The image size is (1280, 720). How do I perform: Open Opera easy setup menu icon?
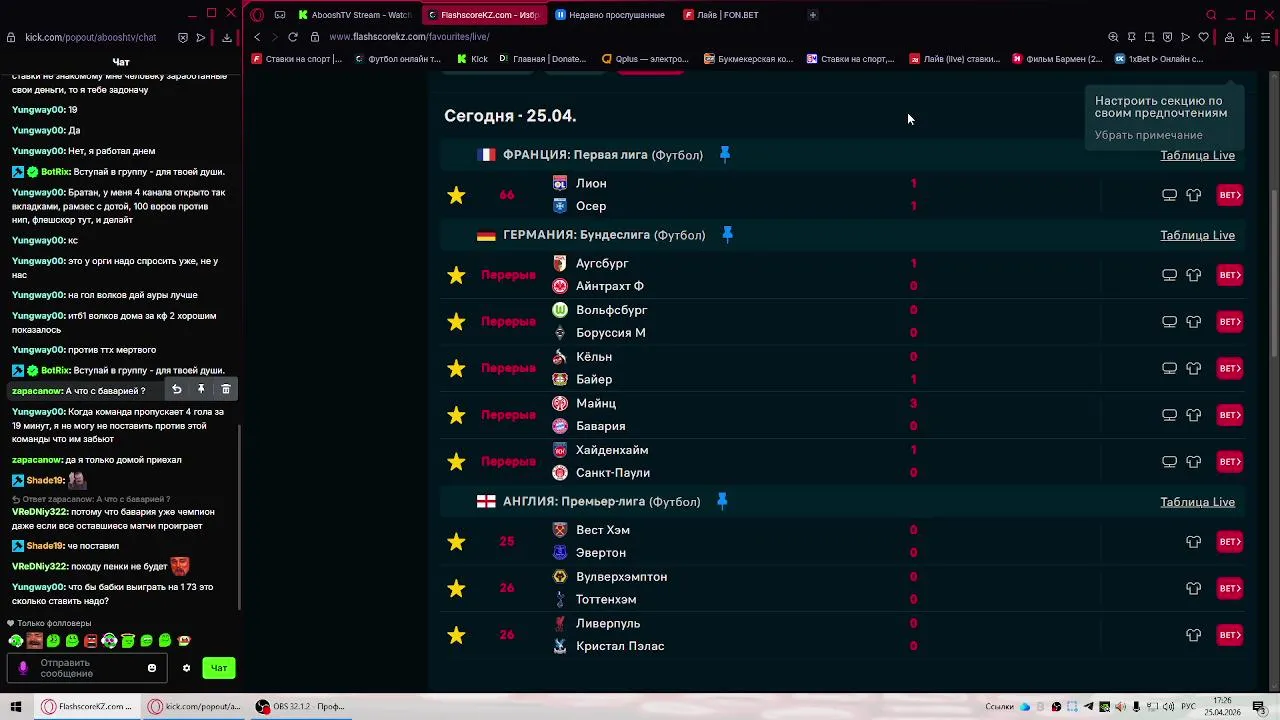tap(1266, 37)
